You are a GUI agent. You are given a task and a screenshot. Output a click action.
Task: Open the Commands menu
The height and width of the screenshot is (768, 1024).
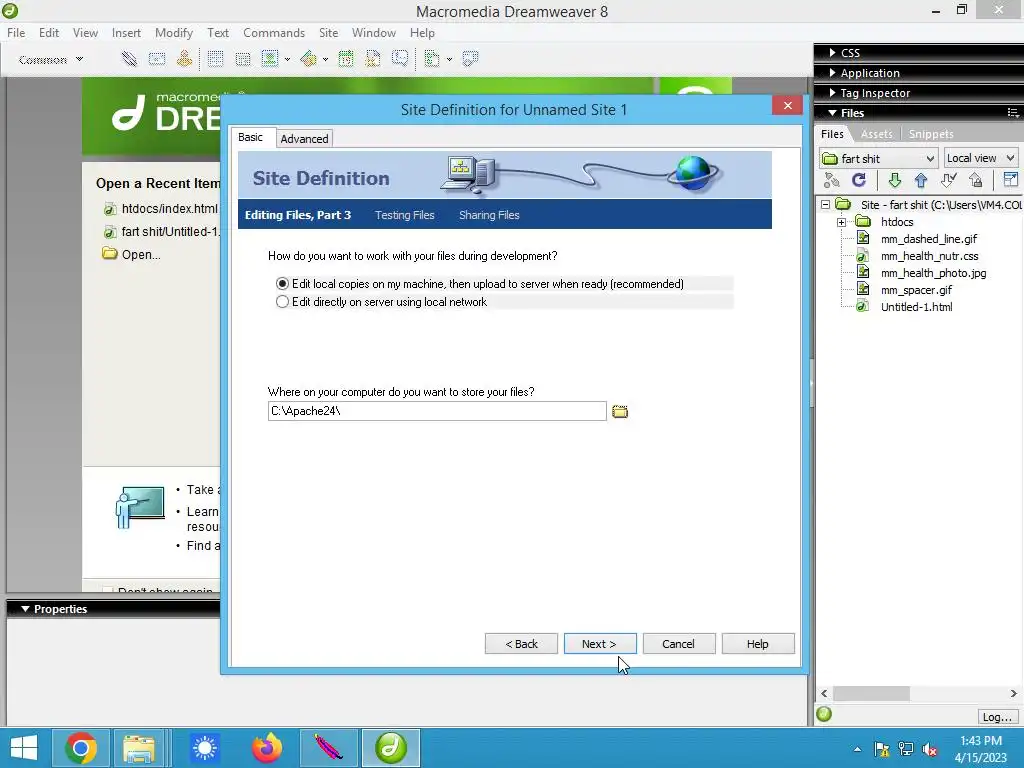274,33
